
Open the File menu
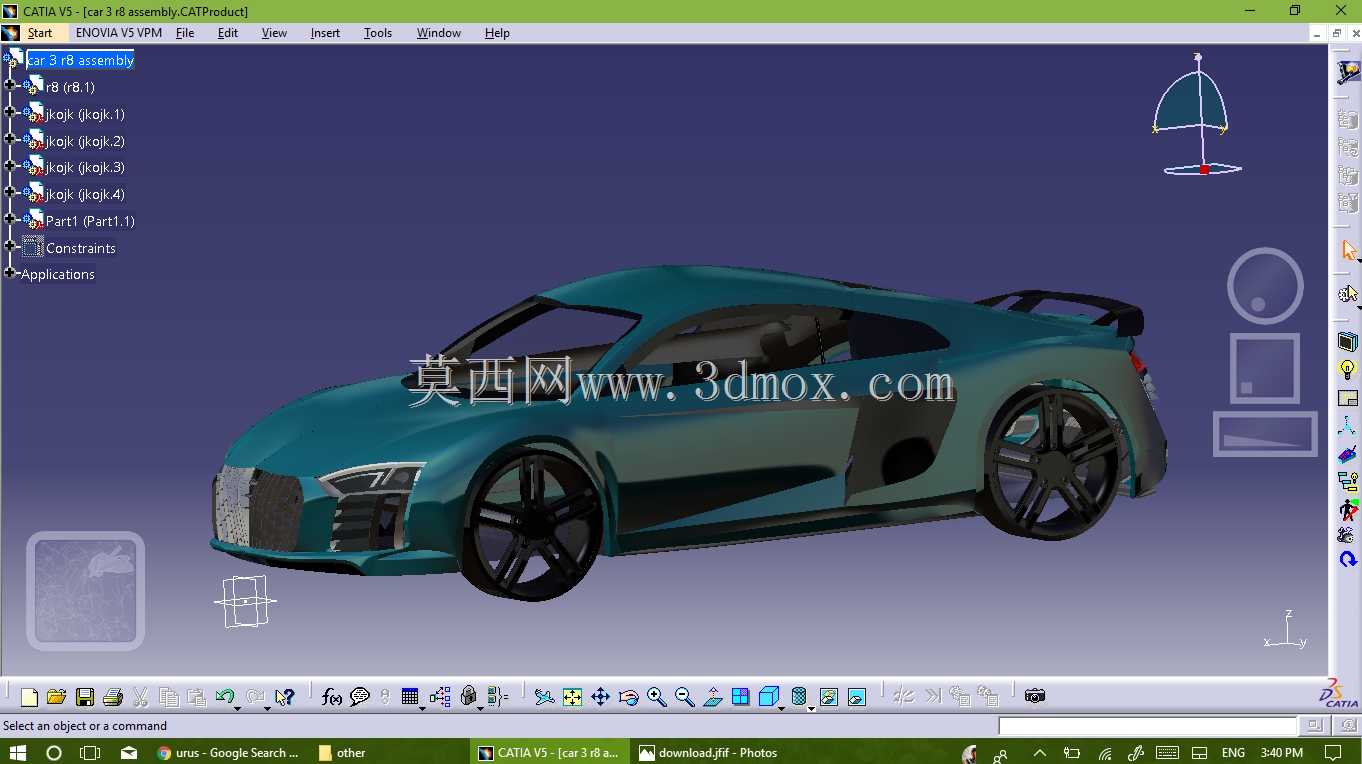185,33
